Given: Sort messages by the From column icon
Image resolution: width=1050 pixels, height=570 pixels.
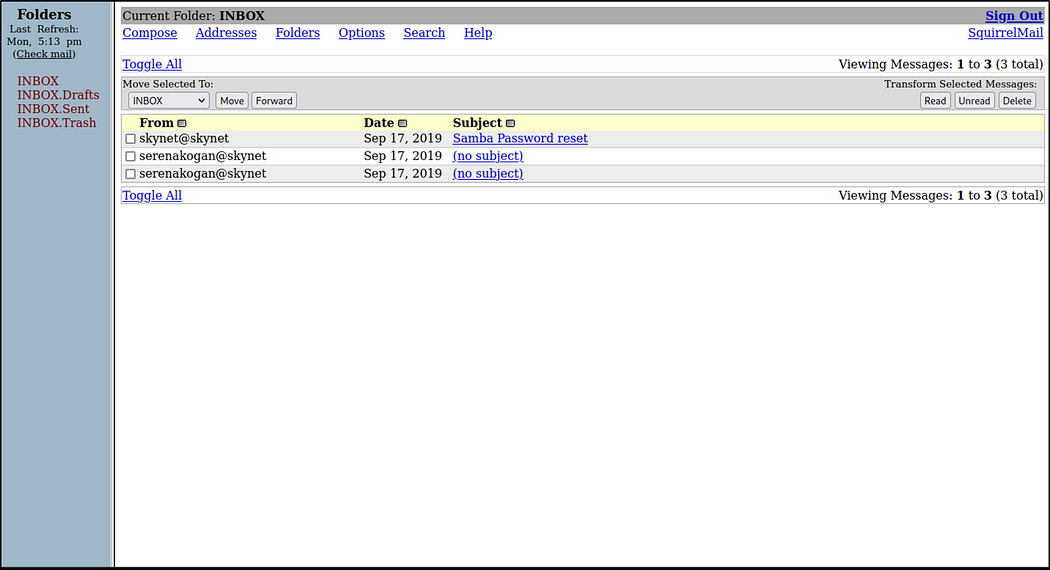Looking at the screenshot, I should click(181, 123).
